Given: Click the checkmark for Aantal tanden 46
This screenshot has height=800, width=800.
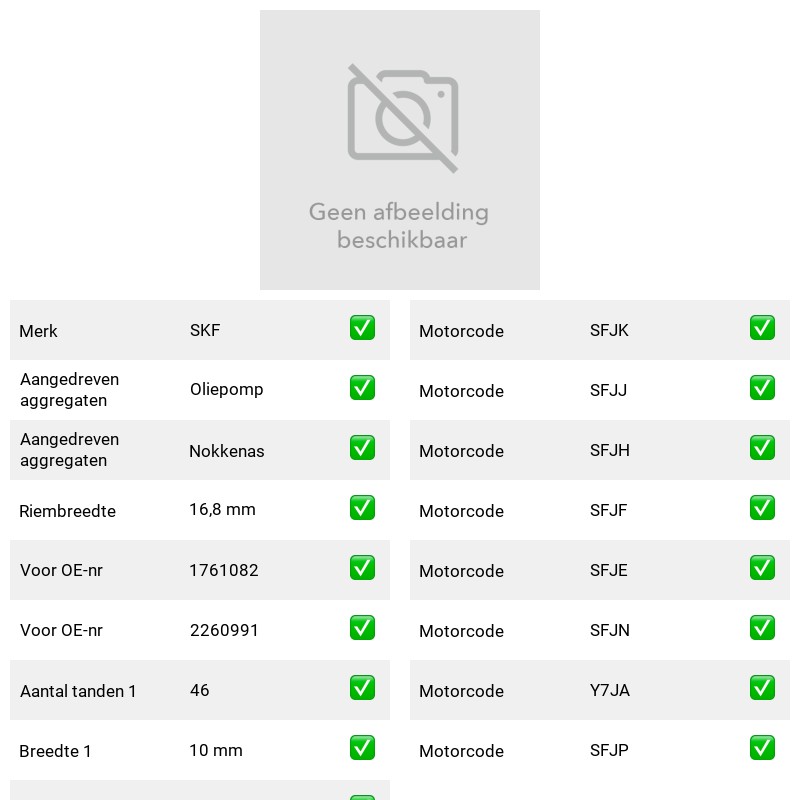Looking at the screenshot, I should click(362, 688).
